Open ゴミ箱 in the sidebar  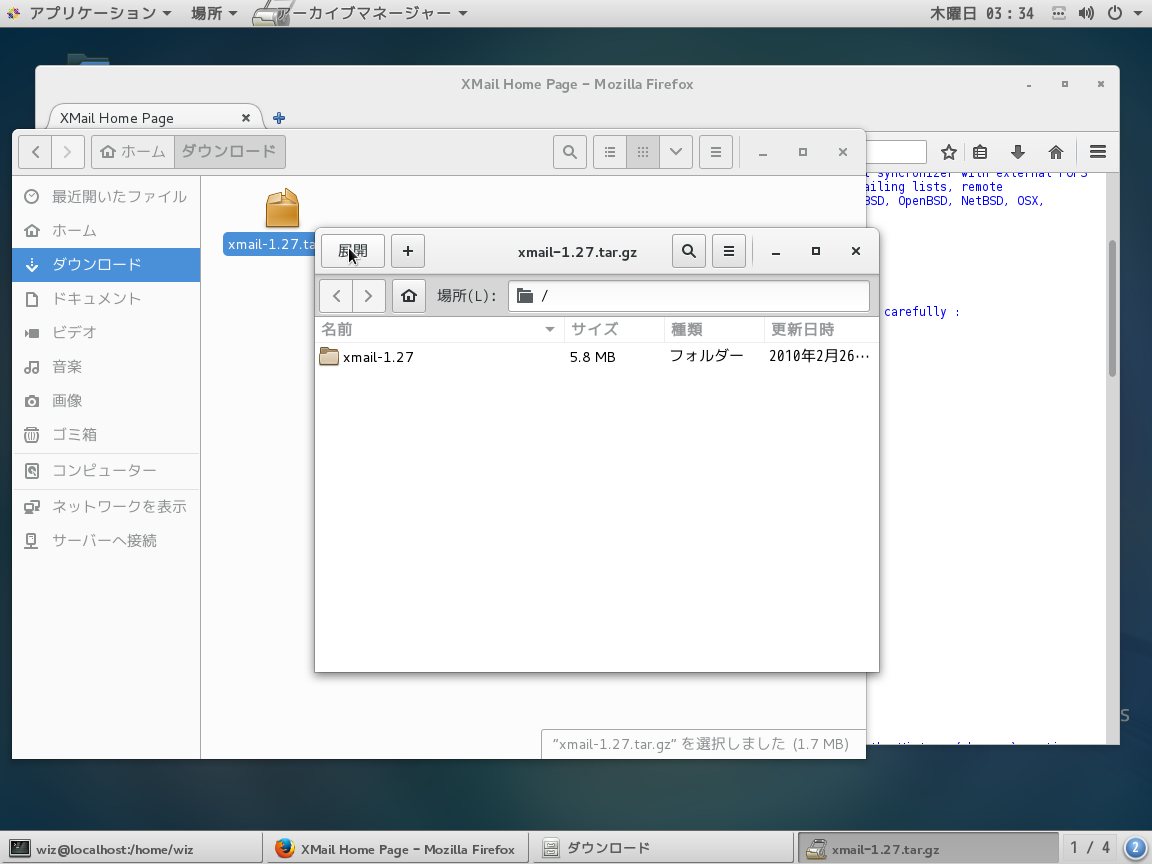tap(106, 435)
